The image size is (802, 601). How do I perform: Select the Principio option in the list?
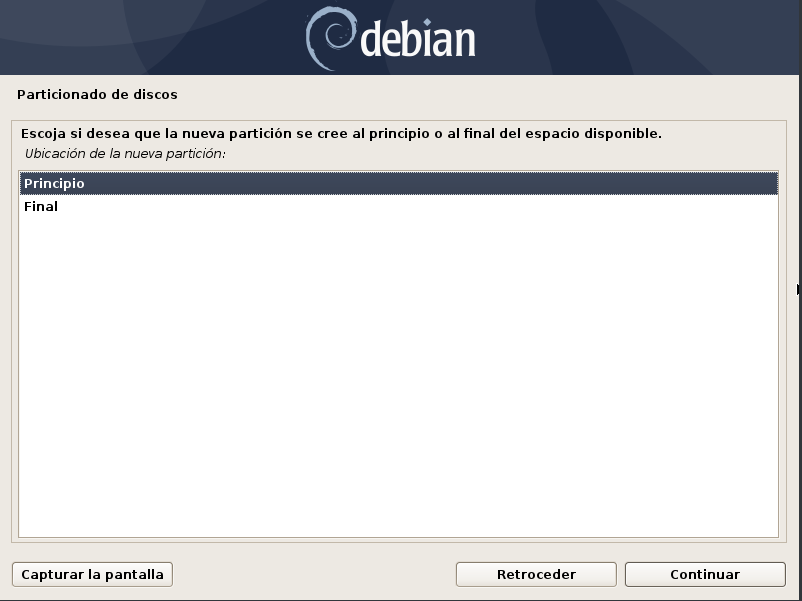tap(398, 183)
